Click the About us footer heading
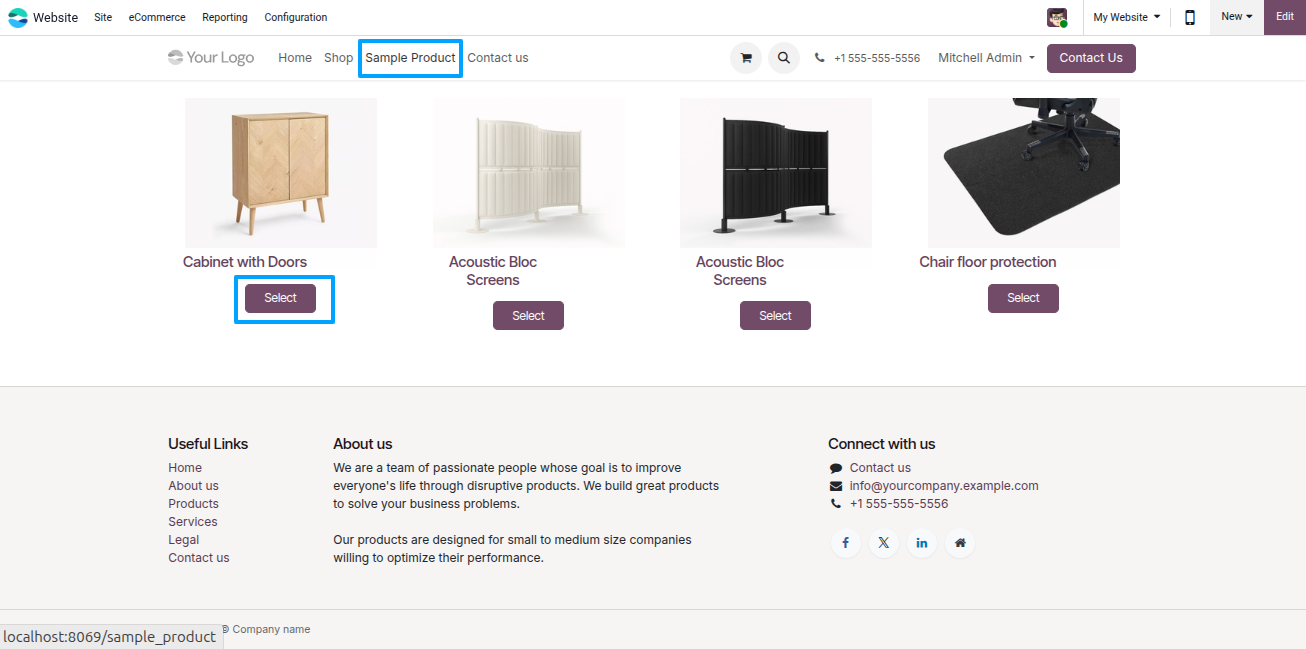 [x=363, y=444]
